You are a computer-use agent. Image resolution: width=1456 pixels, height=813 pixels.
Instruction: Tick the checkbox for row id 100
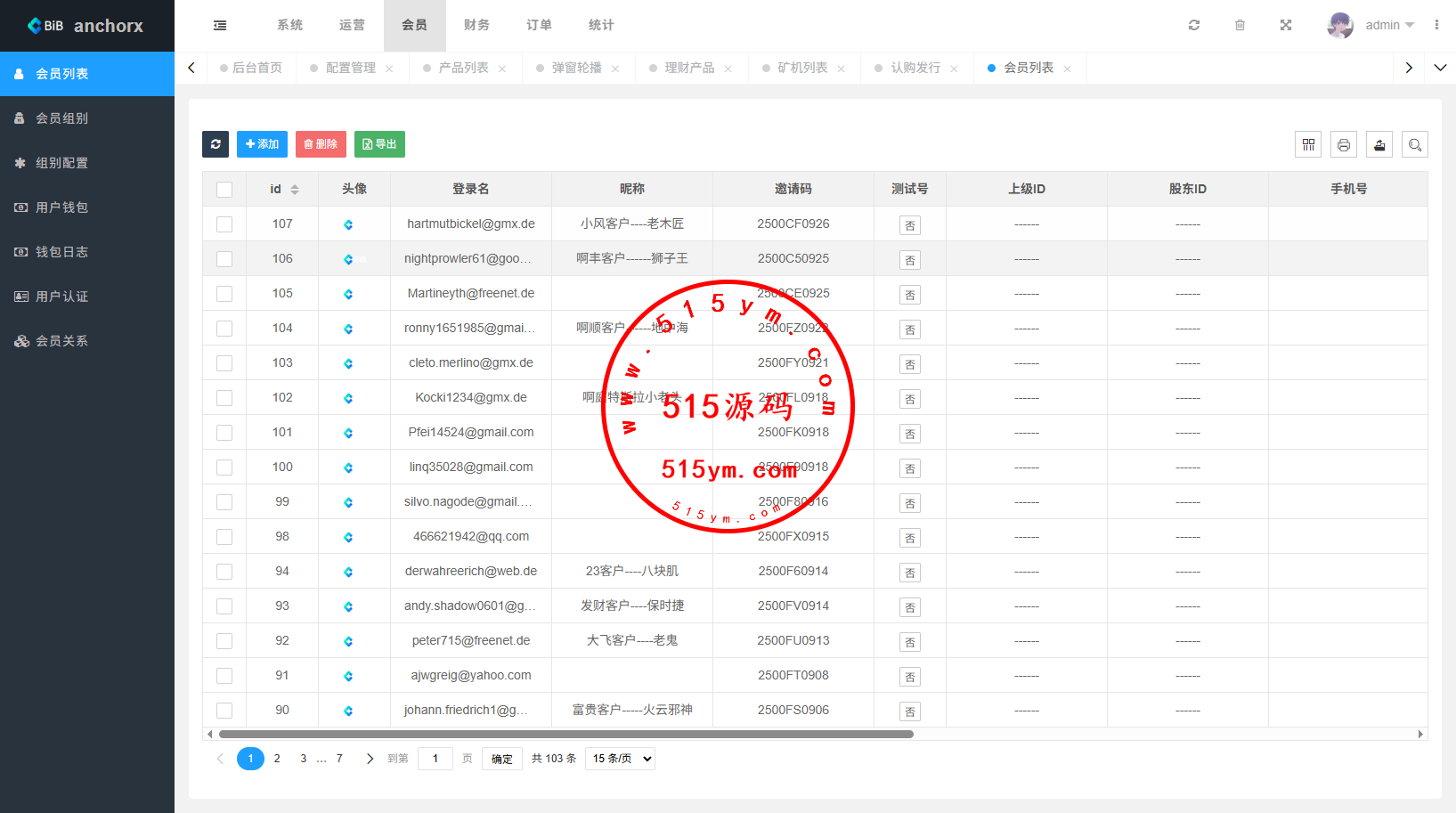[224, 467]
